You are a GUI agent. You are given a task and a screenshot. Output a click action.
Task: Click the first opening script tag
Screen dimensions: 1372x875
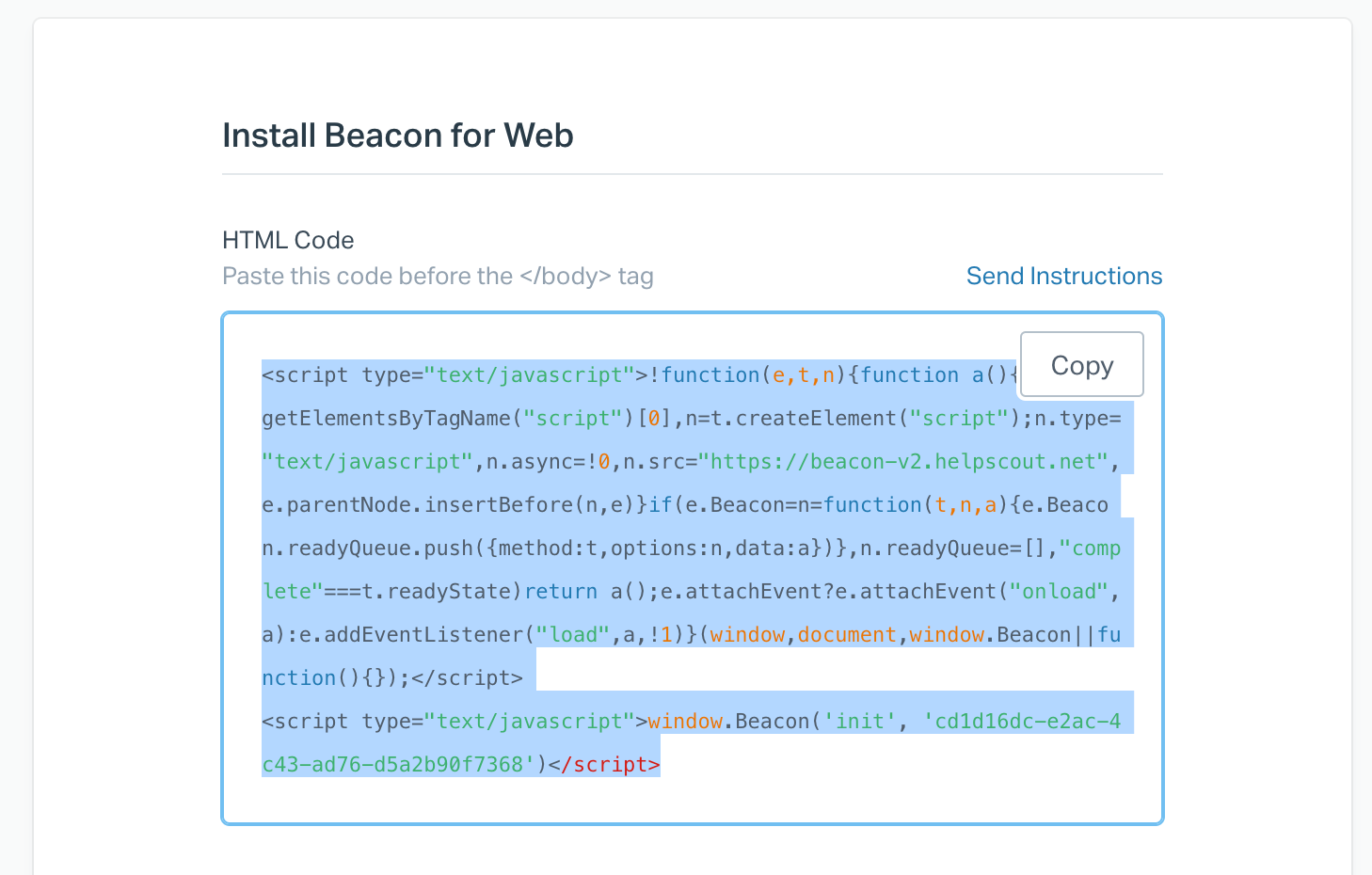(x=305, y=374)
